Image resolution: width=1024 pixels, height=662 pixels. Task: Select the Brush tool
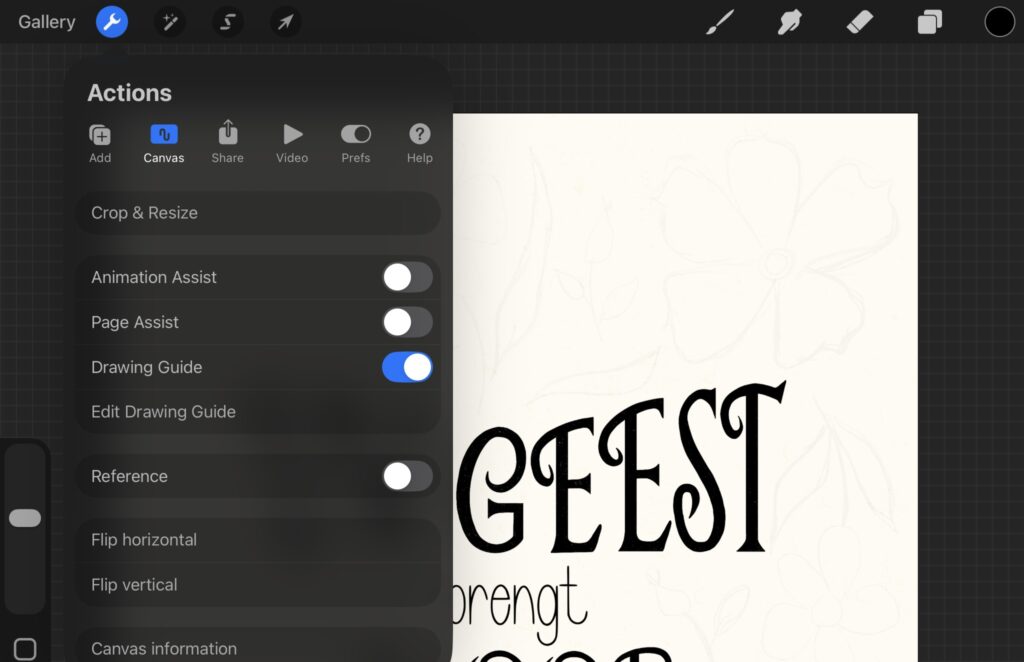coord(720,22)
